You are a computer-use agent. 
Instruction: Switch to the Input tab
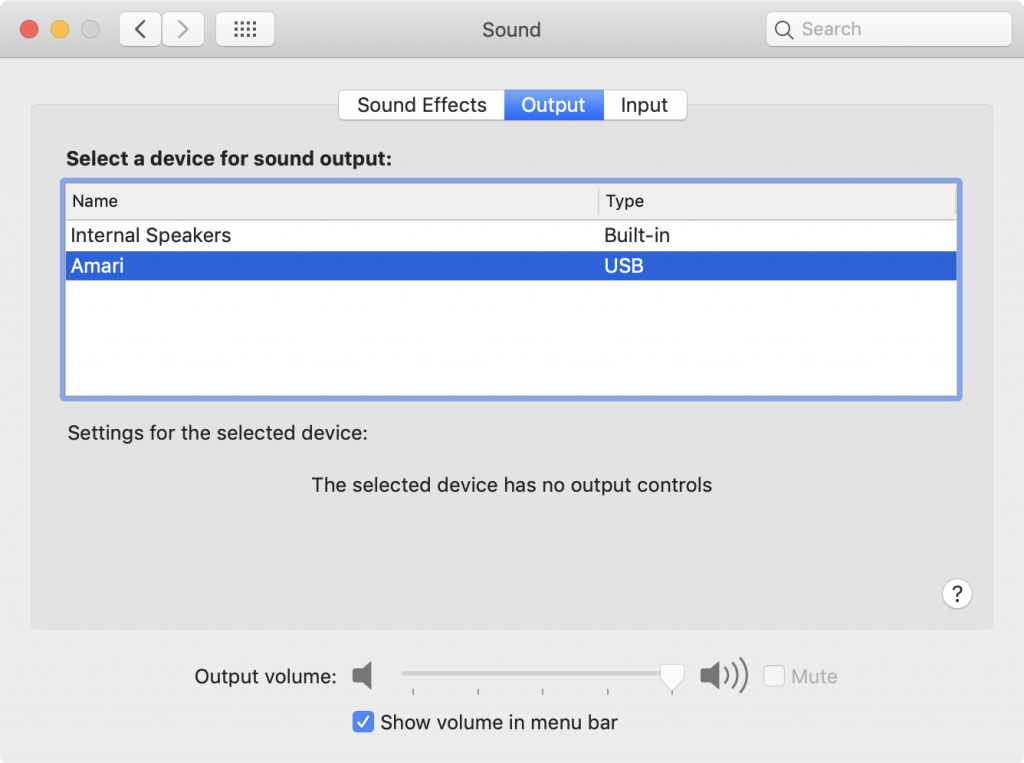coord(645,105)
